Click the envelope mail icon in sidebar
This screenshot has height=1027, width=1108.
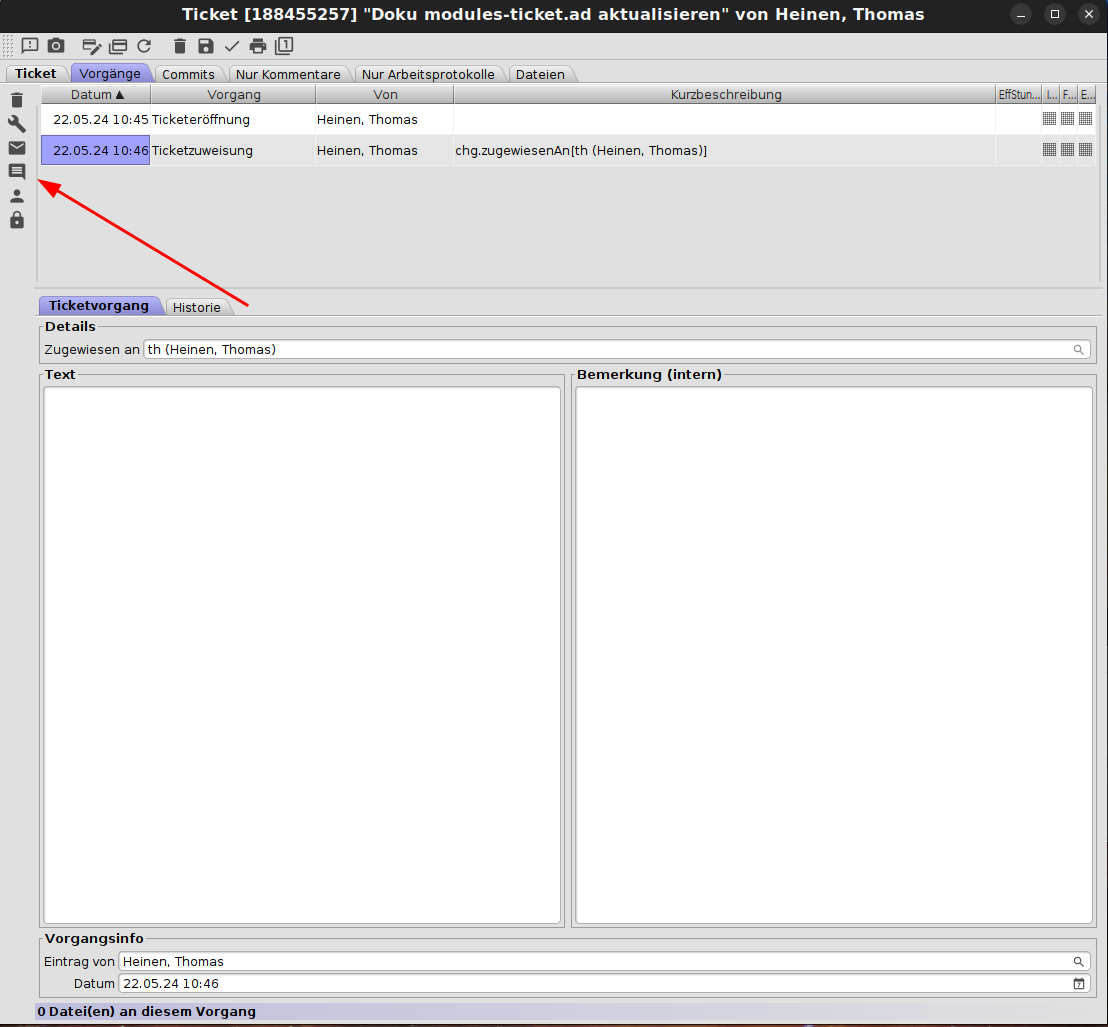pyautogui.click(x=17, y=148)
